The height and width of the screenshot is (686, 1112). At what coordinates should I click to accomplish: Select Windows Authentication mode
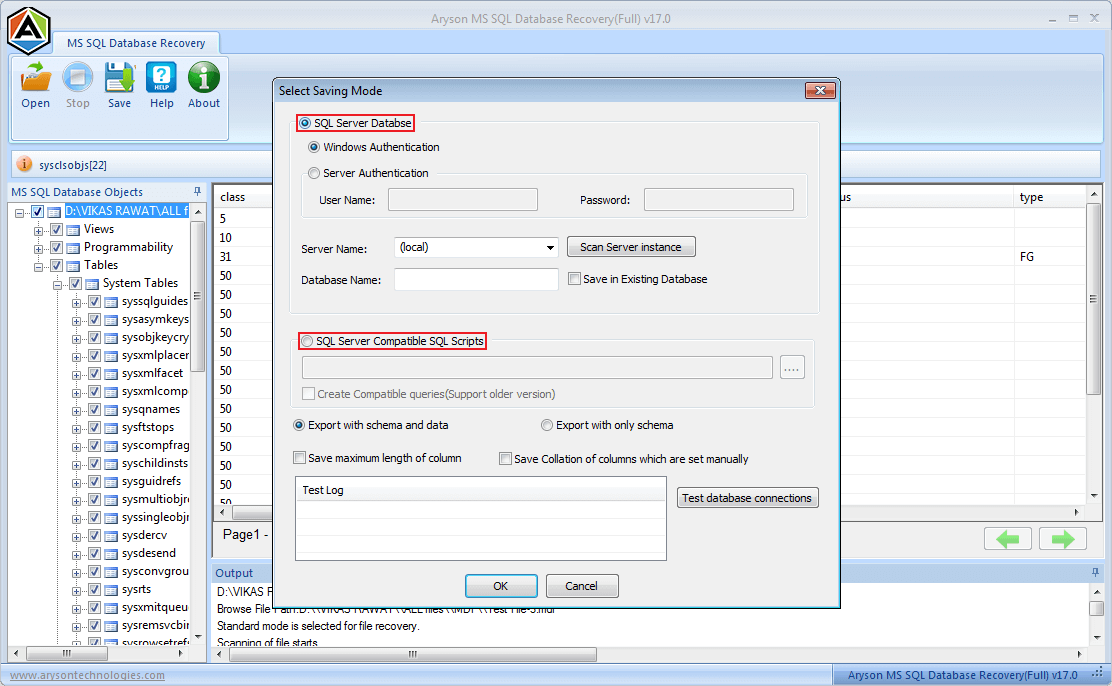tap(312, 145)
